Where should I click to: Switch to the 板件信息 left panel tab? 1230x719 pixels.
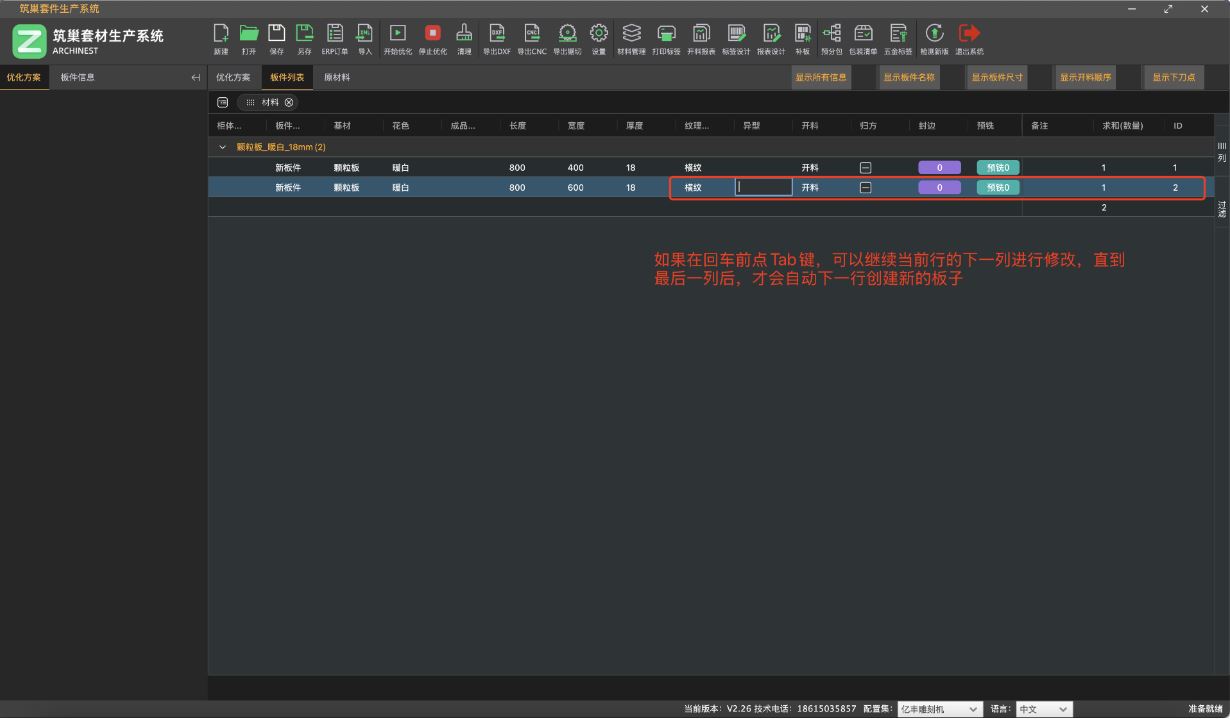[x=78, y=78]
